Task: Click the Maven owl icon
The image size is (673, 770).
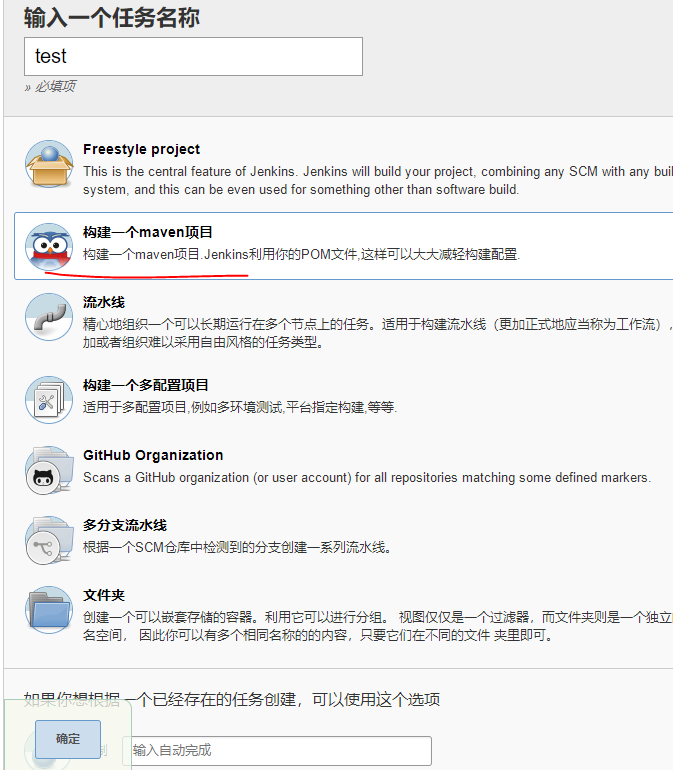Action: coord(49,247)
